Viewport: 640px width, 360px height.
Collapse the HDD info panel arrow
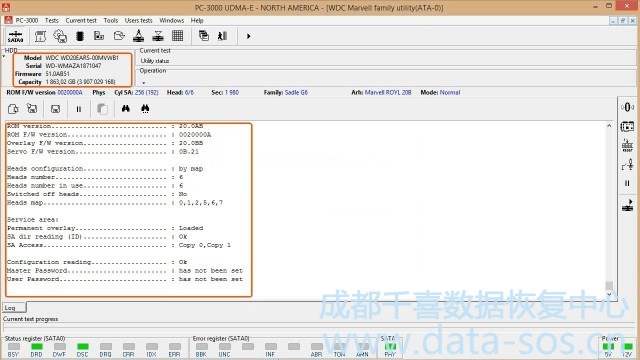[4, 56]
